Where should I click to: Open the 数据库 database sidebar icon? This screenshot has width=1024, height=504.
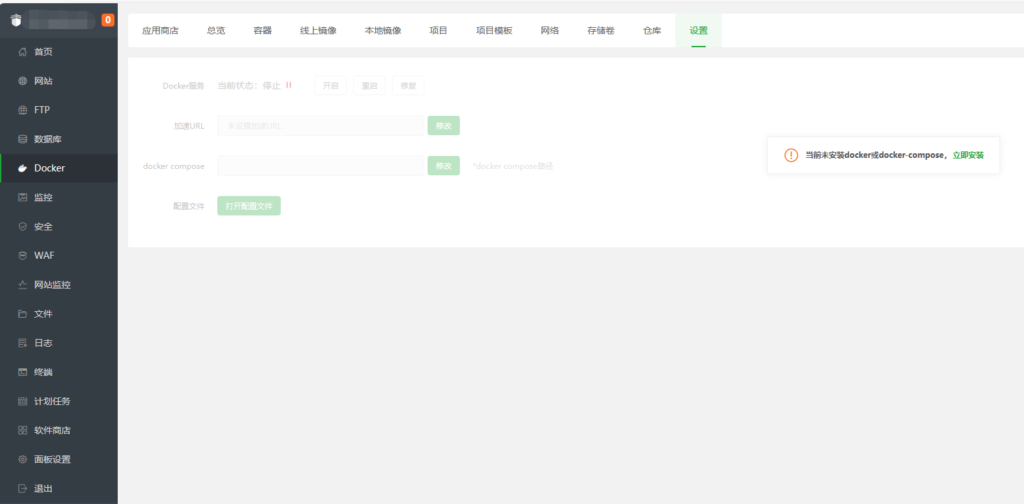click(23, 139)
